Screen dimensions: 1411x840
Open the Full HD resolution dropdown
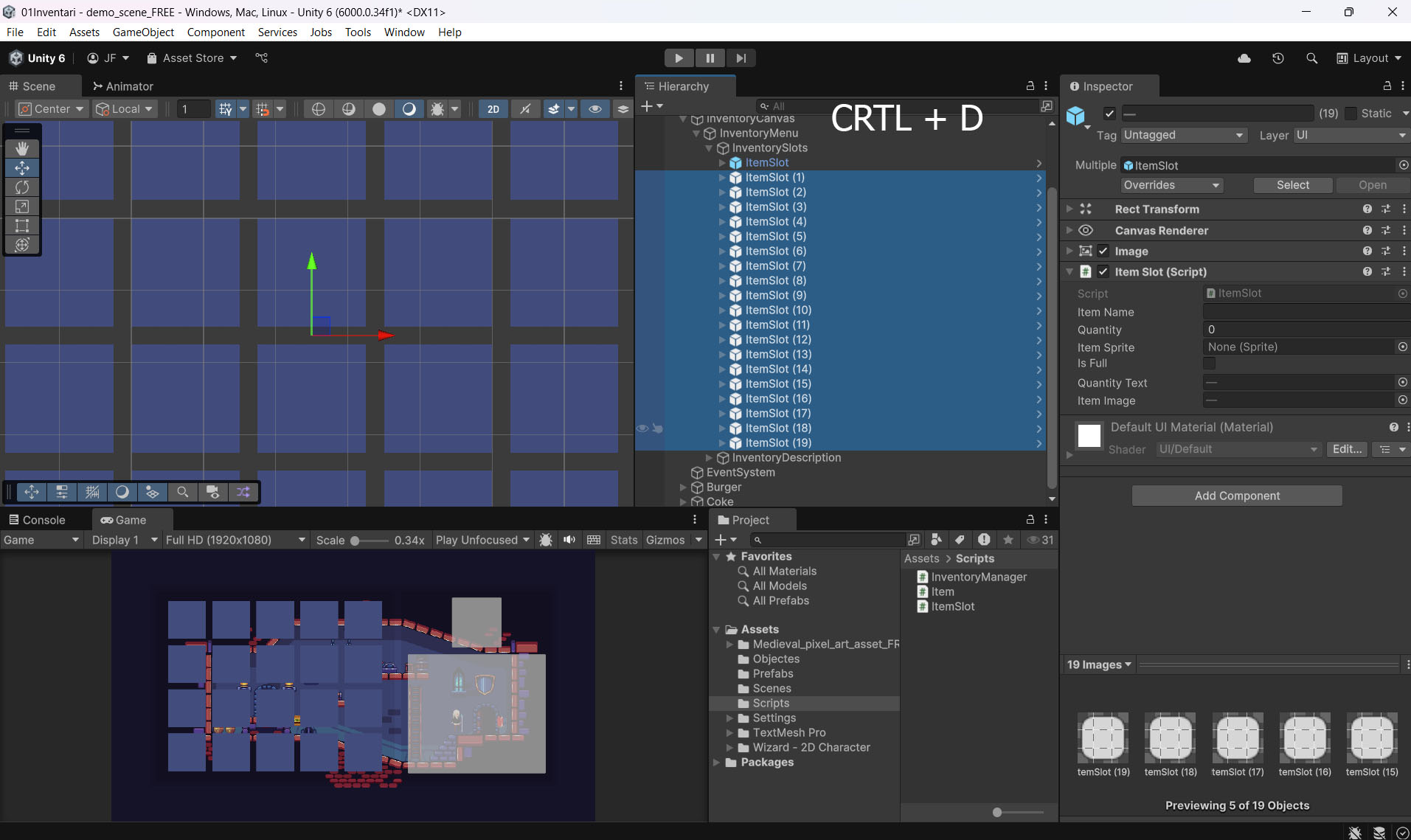click(235, 540)
